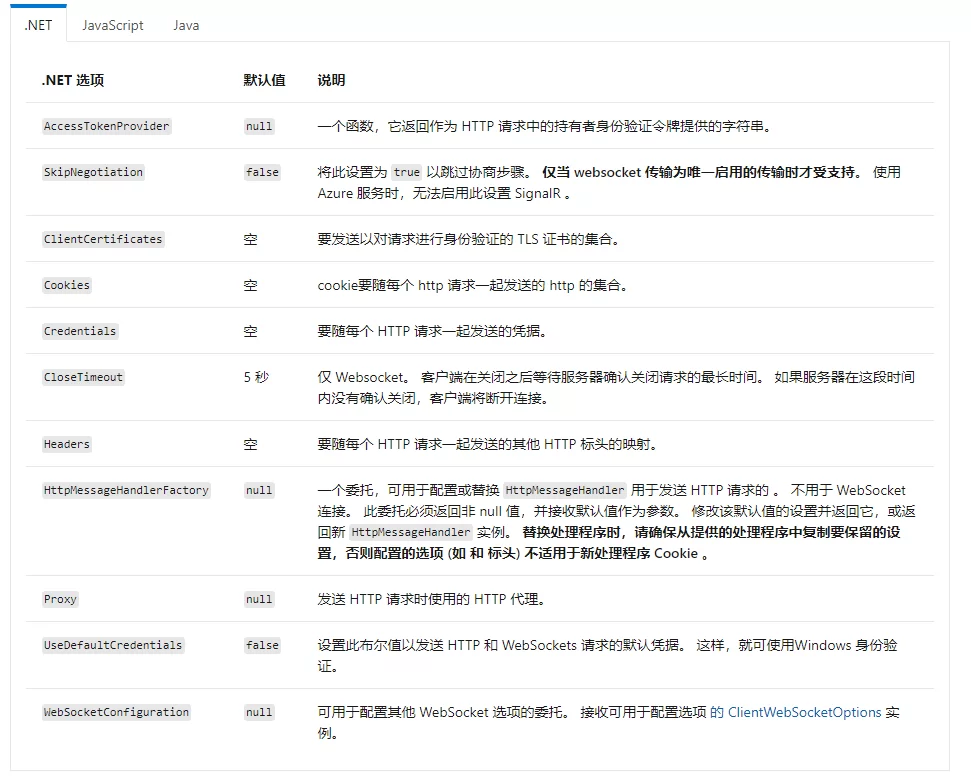Switch to the .NET tab
Viewport: 971px width, 781px height.
tap(38, 25)
